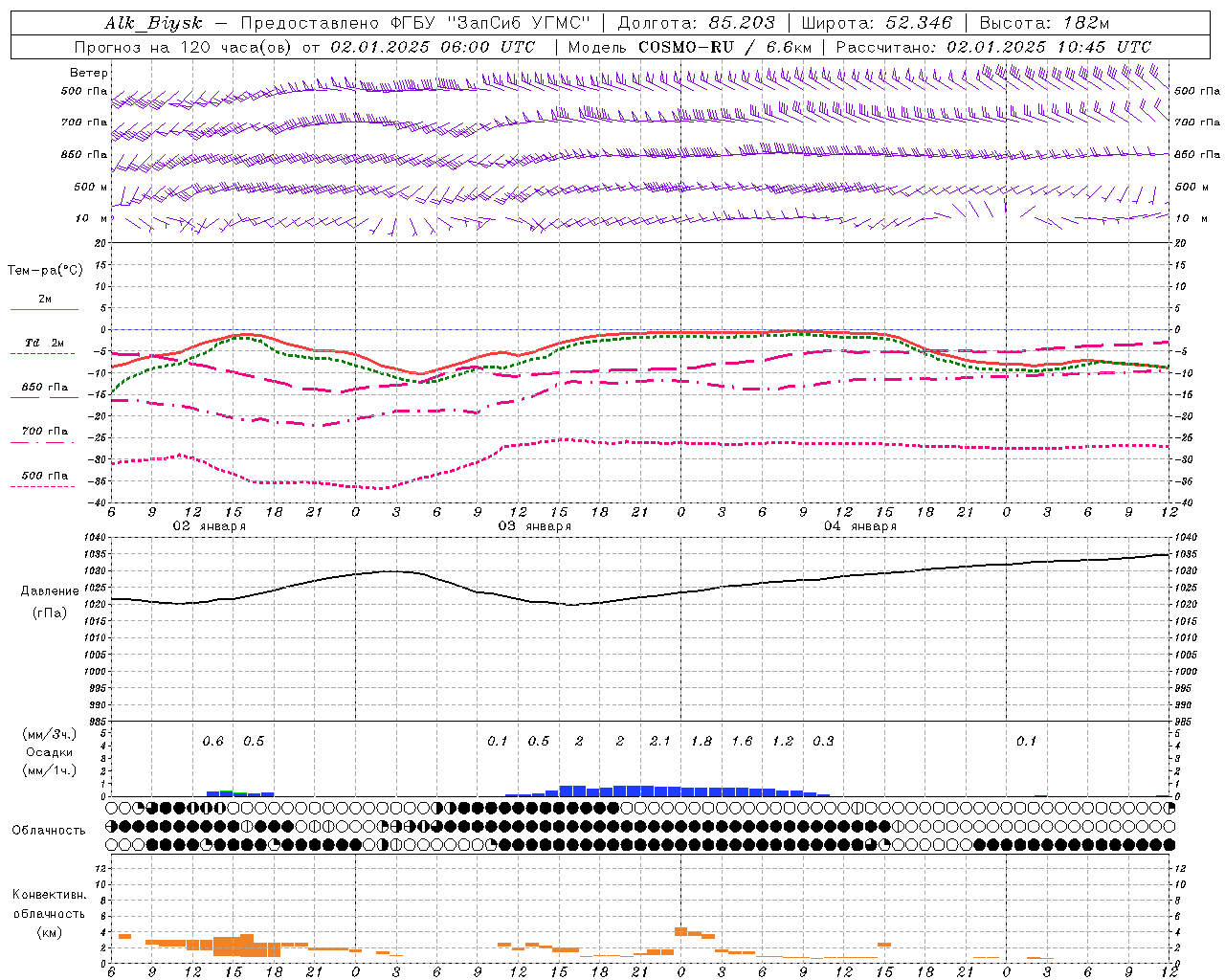Click the precipitation value '1.8'

702,742
